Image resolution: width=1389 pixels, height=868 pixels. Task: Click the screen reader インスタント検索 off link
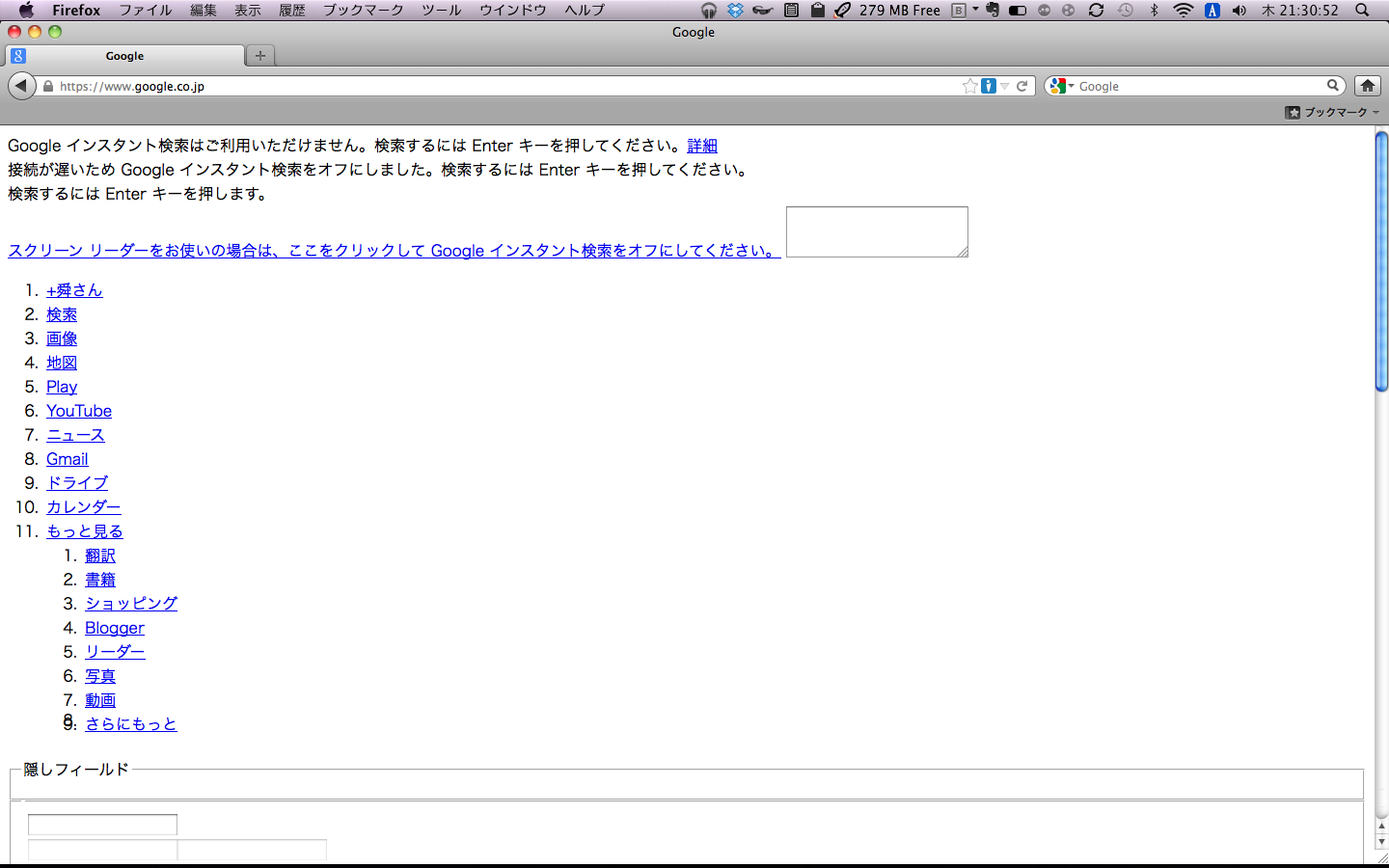394,250
